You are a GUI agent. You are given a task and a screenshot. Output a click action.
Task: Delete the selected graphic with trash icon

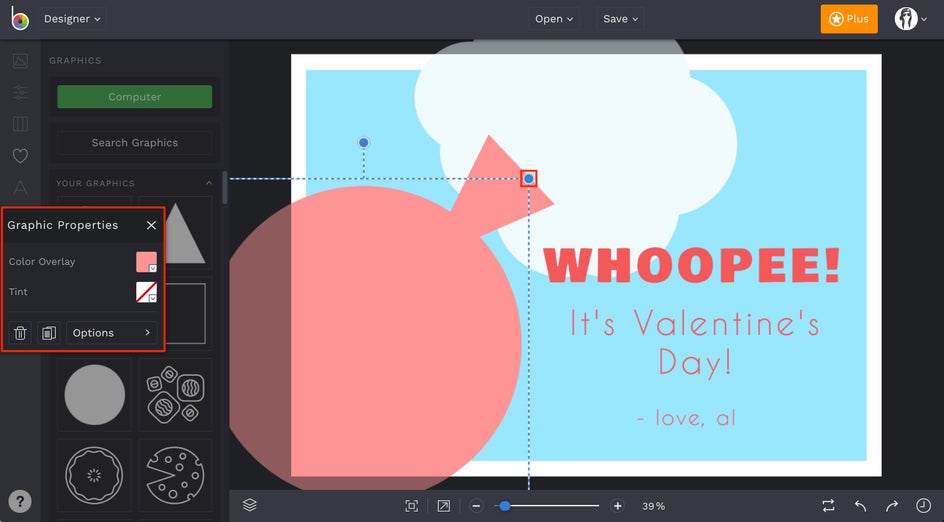(x=20, y=333)
